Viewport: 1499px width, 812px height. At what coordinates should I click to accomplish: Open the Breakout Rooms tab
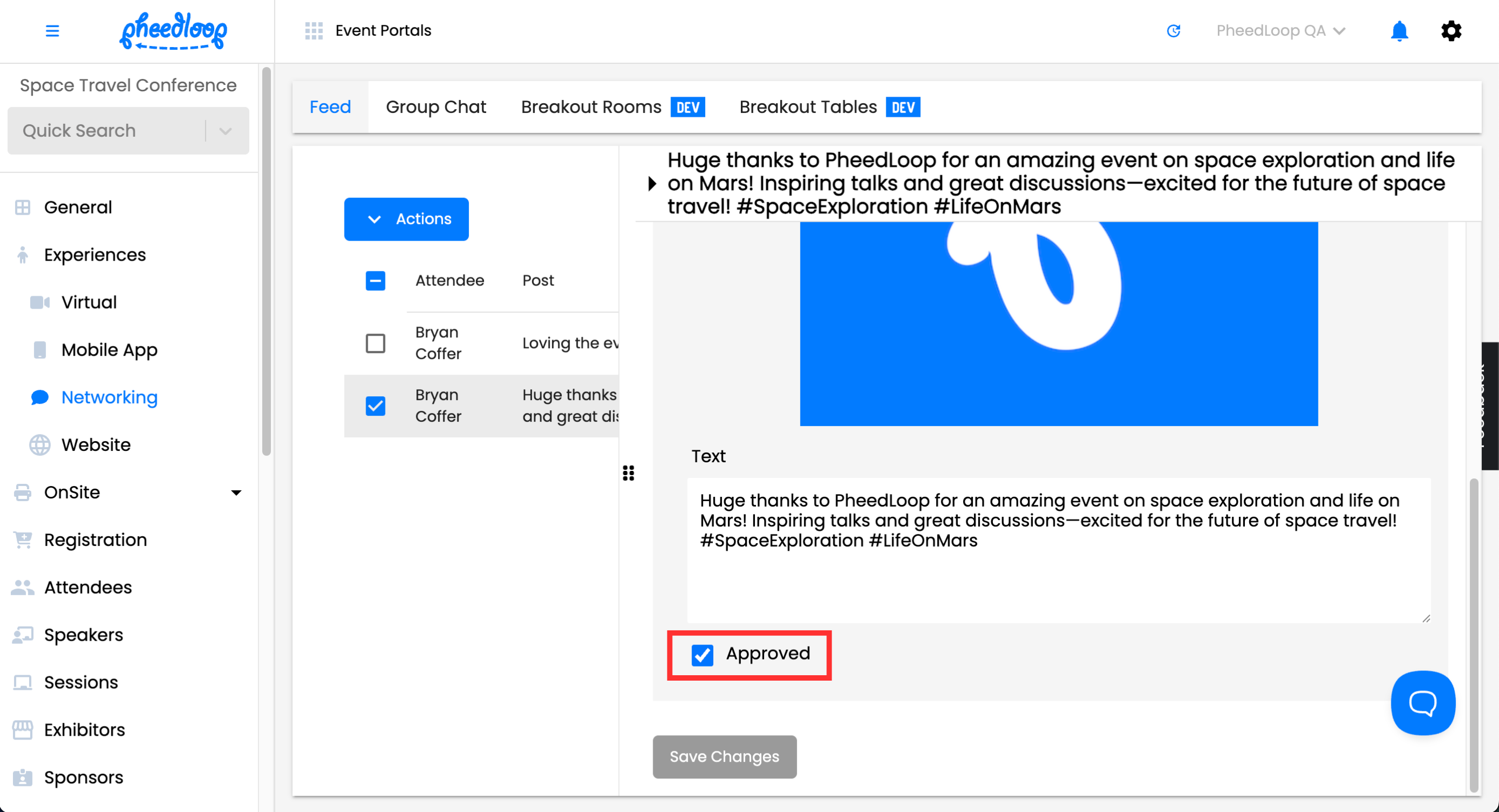coord(613,107)
